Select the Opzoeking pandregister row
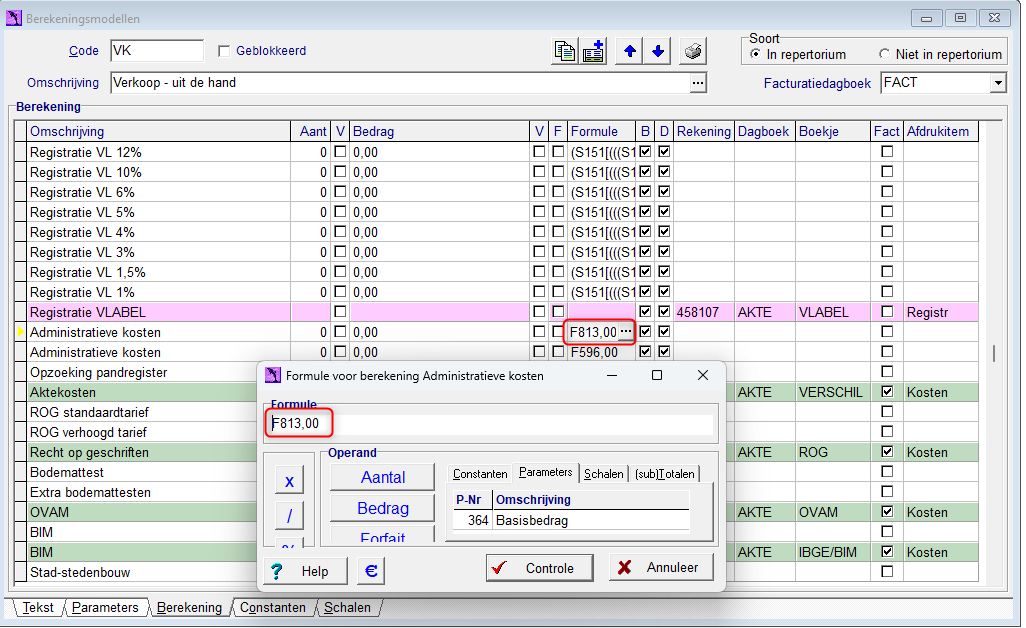This screenshot has width=1026, height=628. [143, 372]
